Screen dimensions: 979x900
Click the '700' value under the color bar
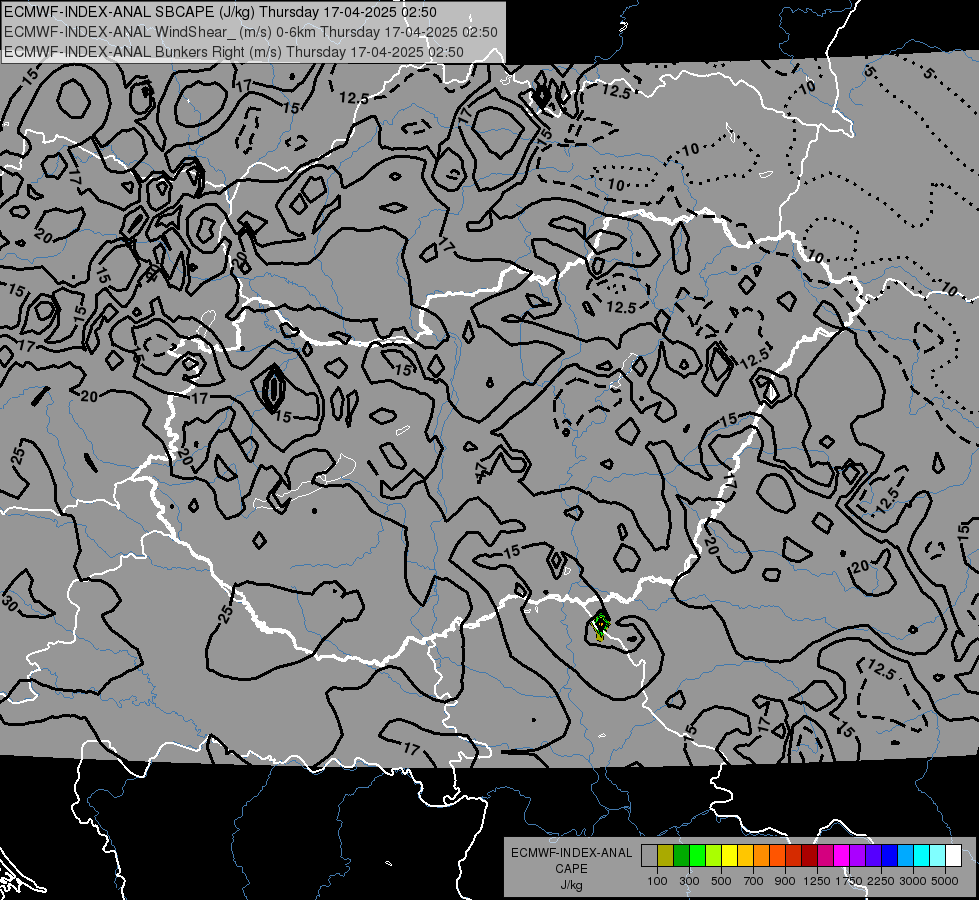point(753,881)
